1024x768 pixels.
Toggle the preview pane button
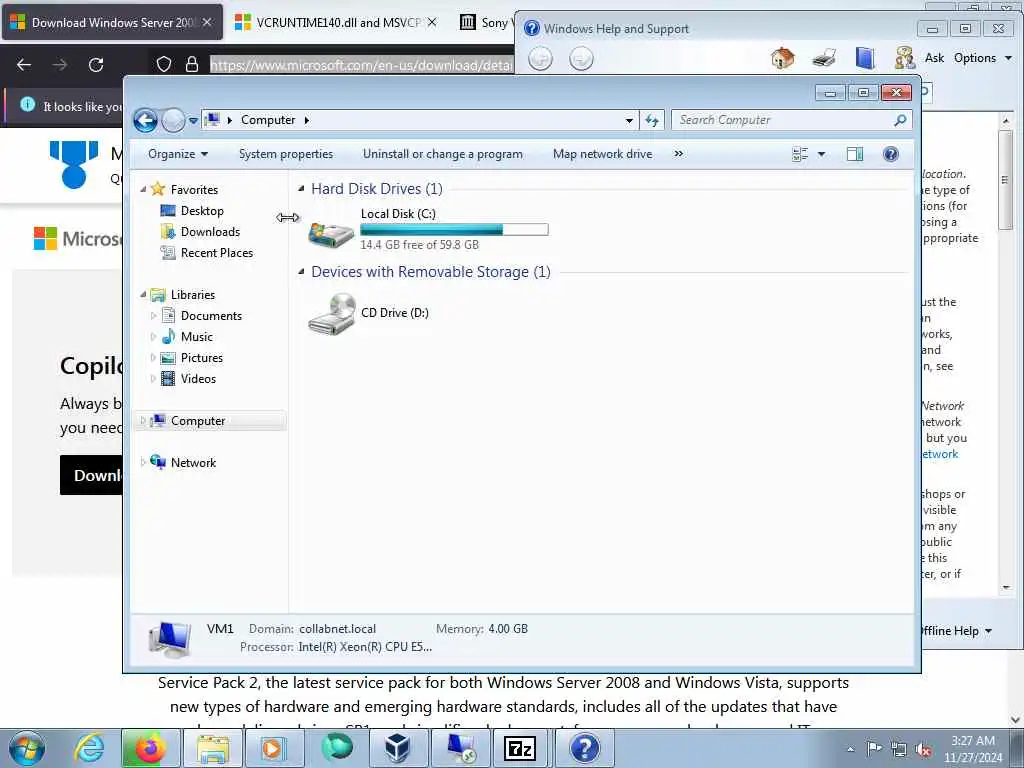(855, 154)
